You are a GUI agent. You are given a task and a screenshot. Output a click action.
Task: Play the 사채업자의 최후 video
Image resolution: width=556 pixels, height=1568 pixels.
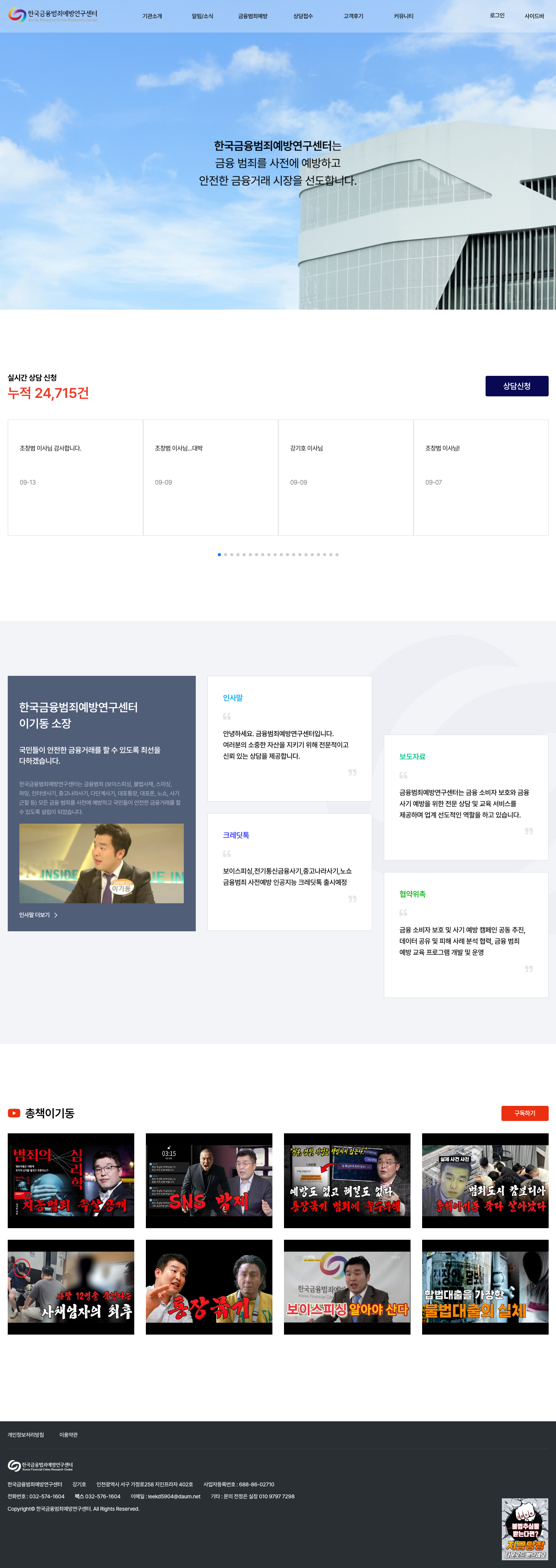(71, 1287)
